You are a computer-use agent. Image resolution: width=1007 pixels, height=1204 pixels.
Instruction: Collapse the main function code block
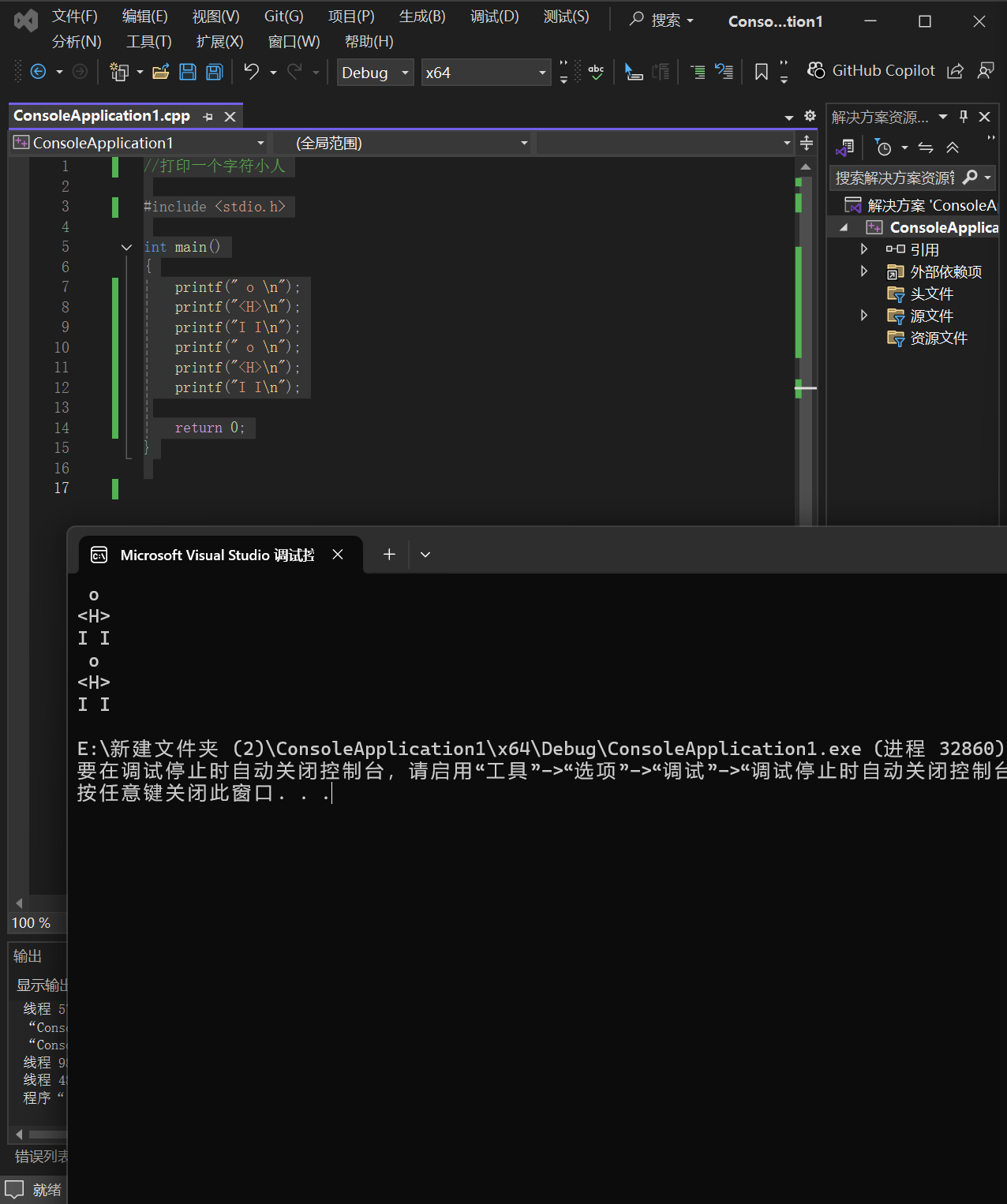[x=126, y=247]
